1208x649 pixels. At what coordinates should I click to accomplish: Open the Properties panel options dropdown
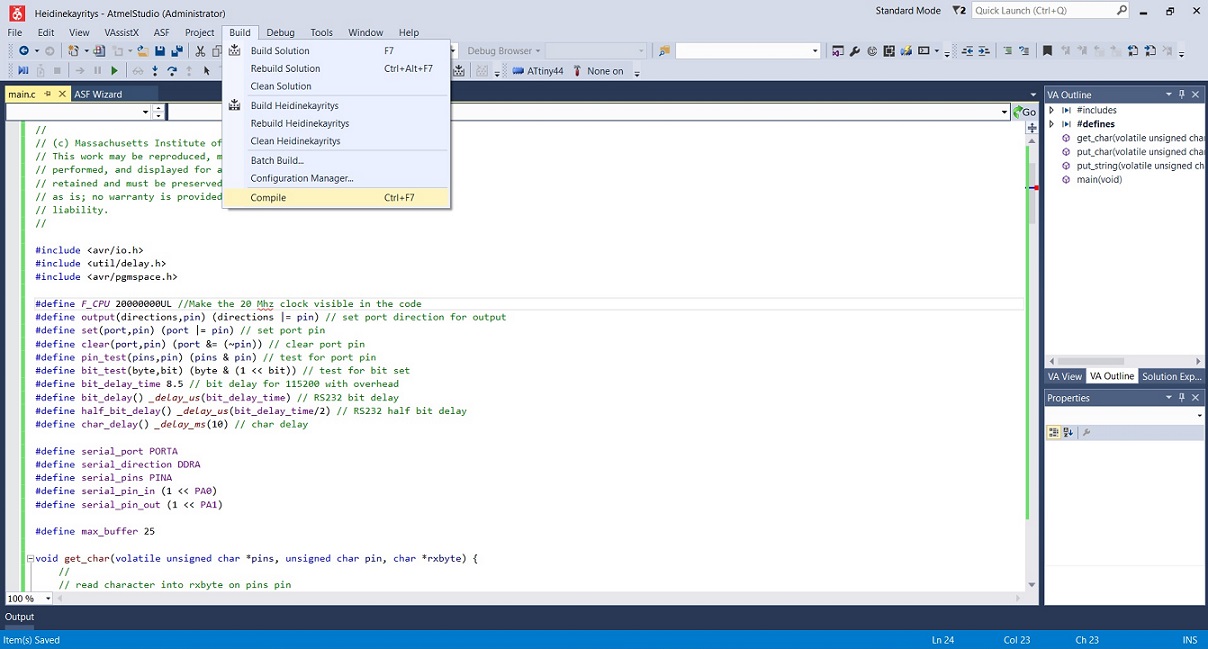(1167, 397)
